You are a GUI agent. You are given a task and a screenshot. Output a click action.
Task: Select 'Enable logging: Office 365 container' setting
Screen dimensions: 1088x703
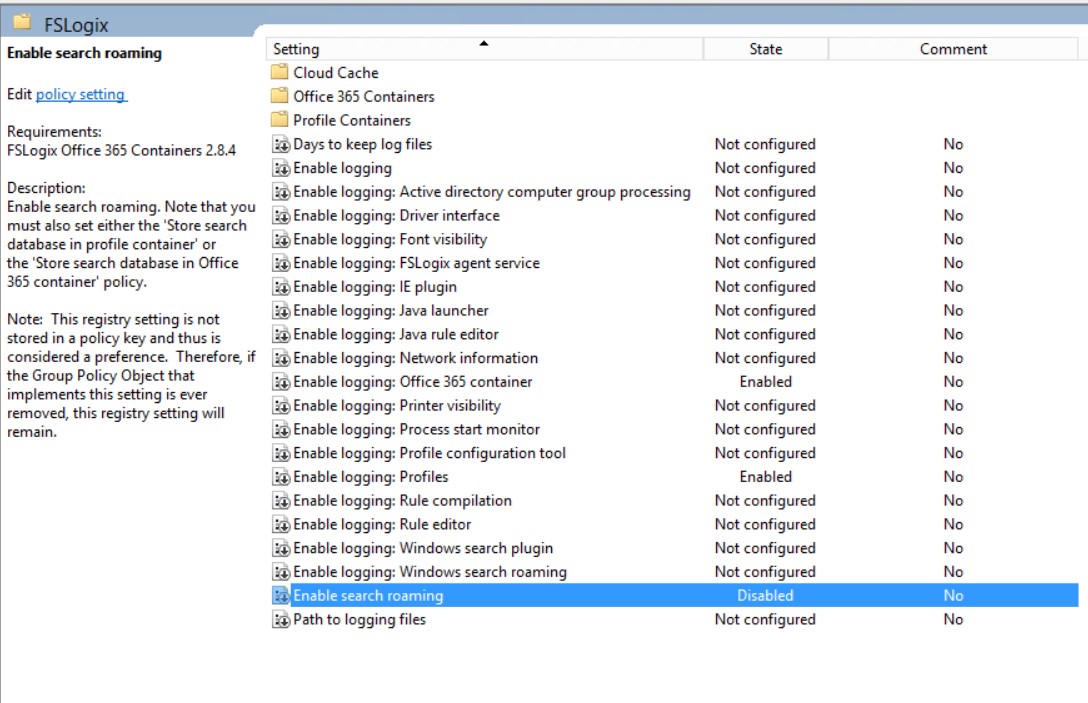(413, 382)
